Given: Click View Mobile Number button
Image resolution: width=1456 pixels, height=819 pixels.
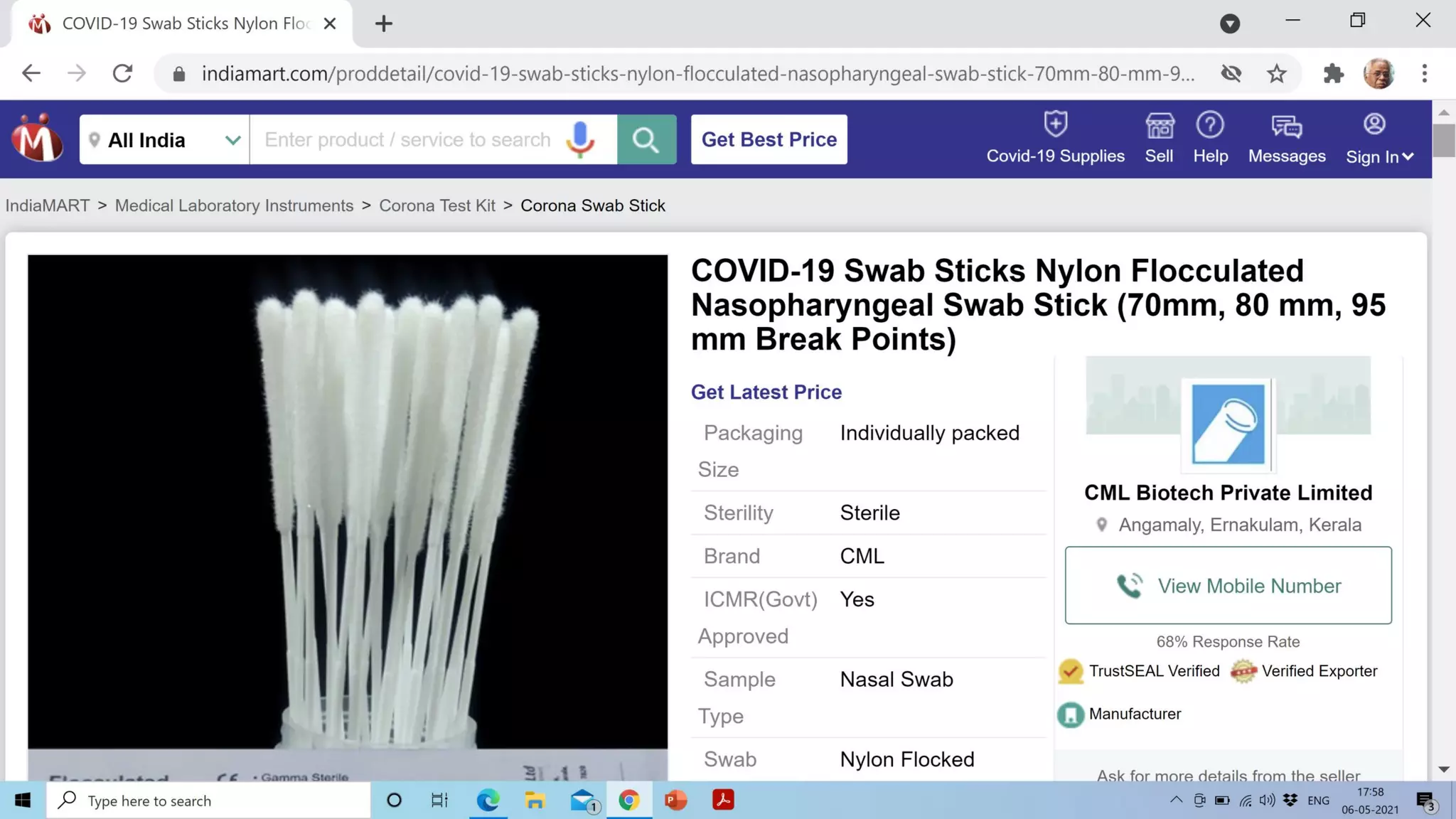Looking at the screenshot, I should pyautogui.click(x=1228, y=585).
